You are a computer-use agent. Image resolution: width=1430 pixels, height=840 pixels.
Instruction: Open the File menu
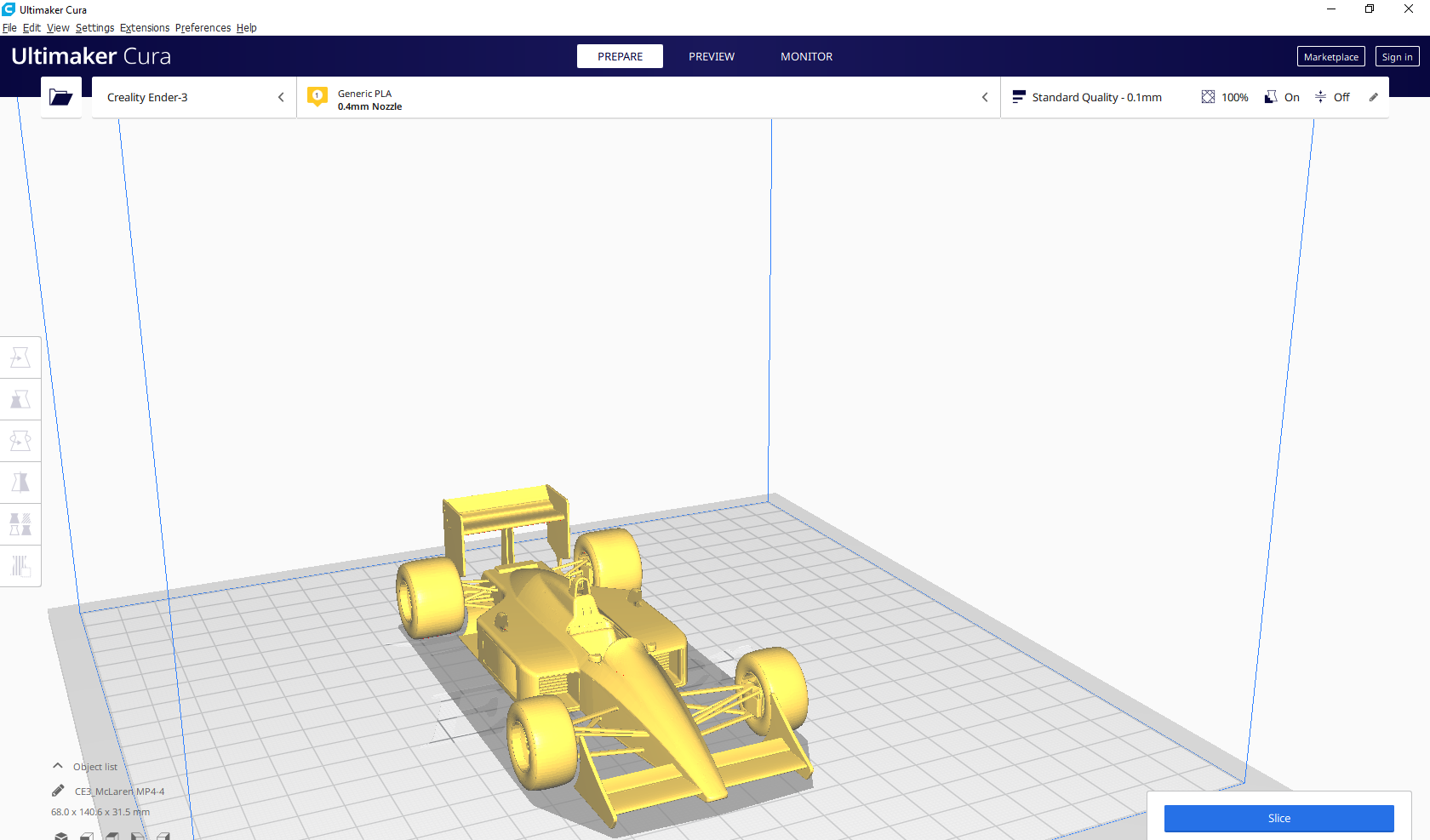[9, 28]
